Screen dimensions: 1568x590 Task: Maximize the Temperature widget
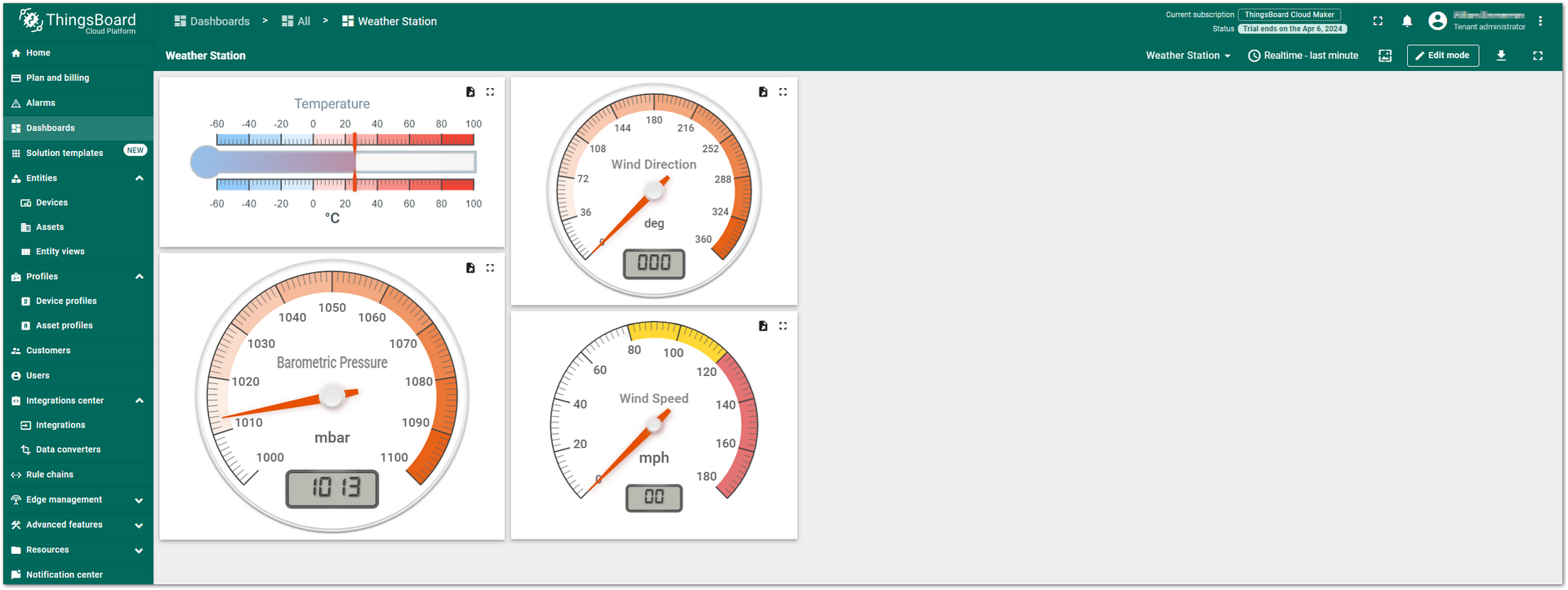tap(490, 92)
